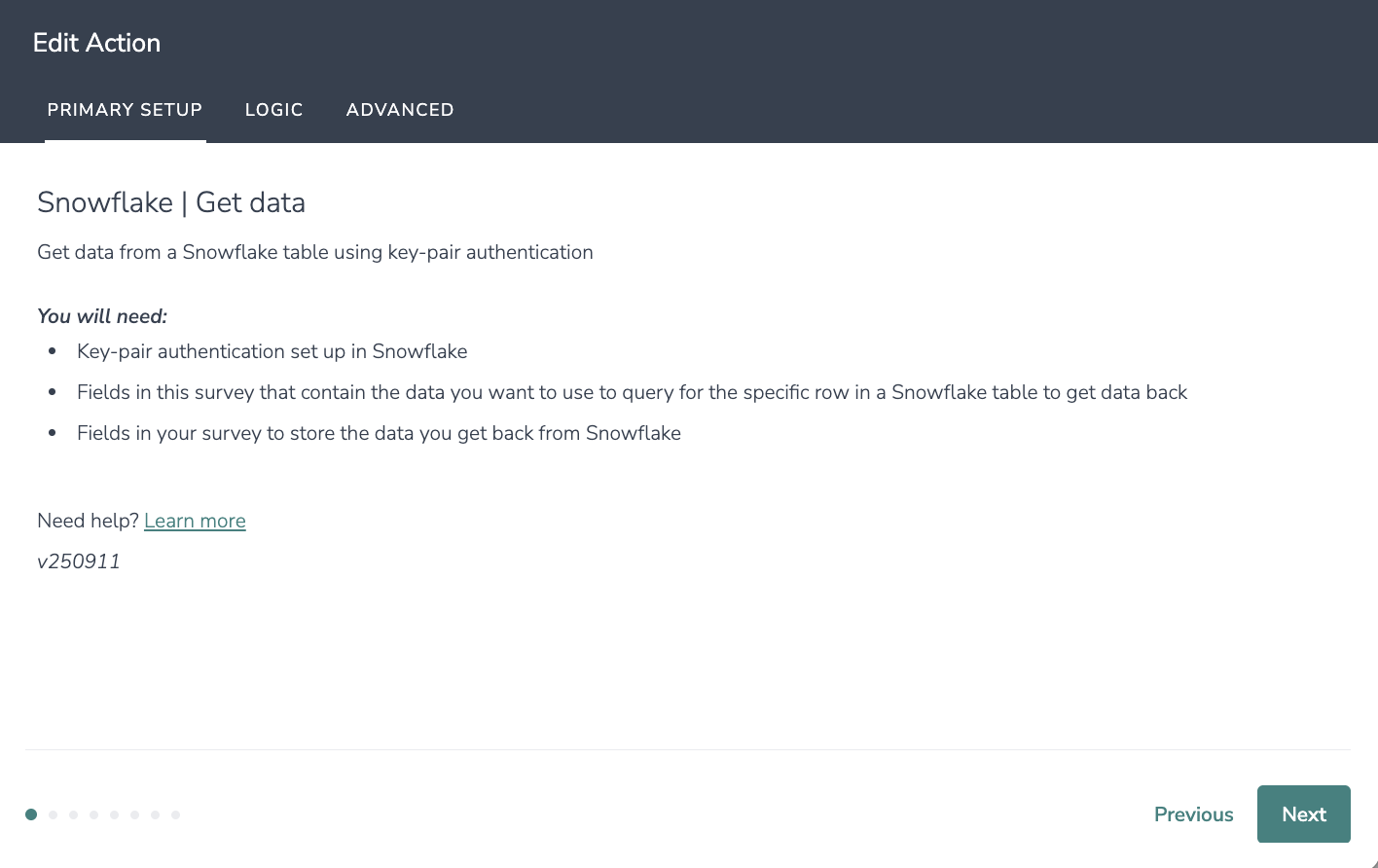Jump to the fifth step dot
This screenshot has width=1378, height=868.
point(114,814)
